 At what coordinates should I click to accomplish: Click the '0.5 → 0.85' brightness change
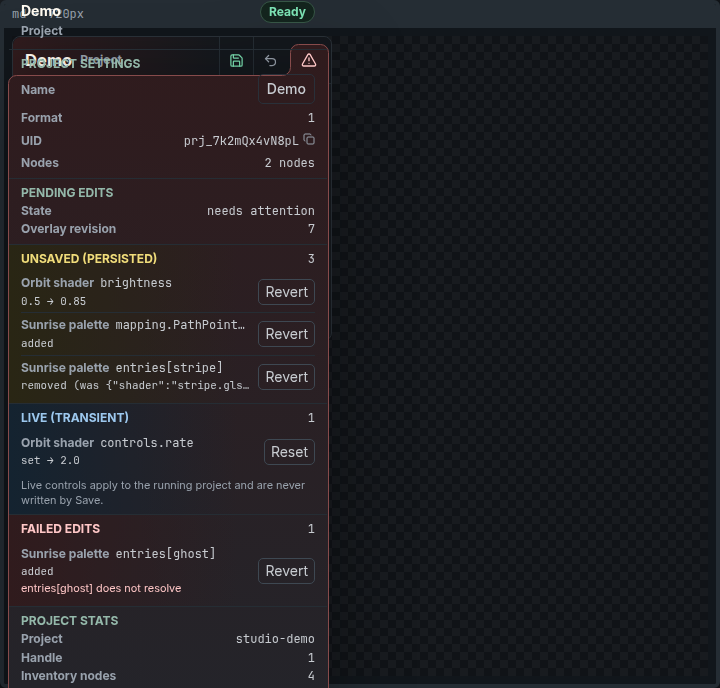point(54,301)
